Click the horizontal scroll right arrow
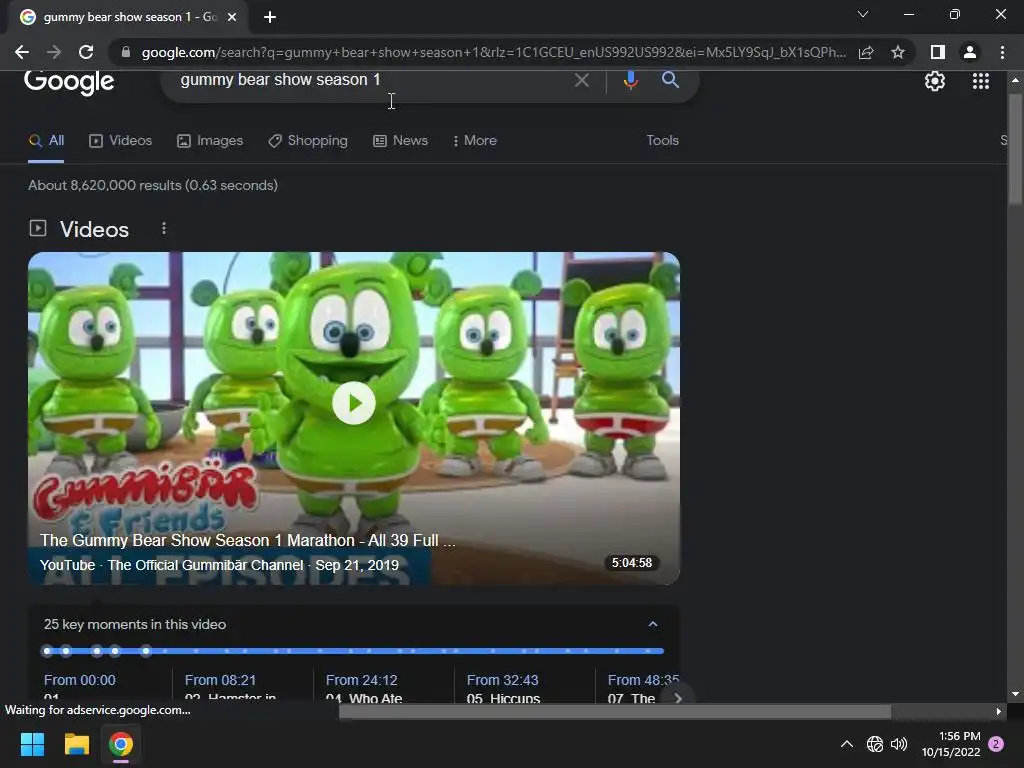Viewport: 1024px width, 768px height. tap(999, 711)
